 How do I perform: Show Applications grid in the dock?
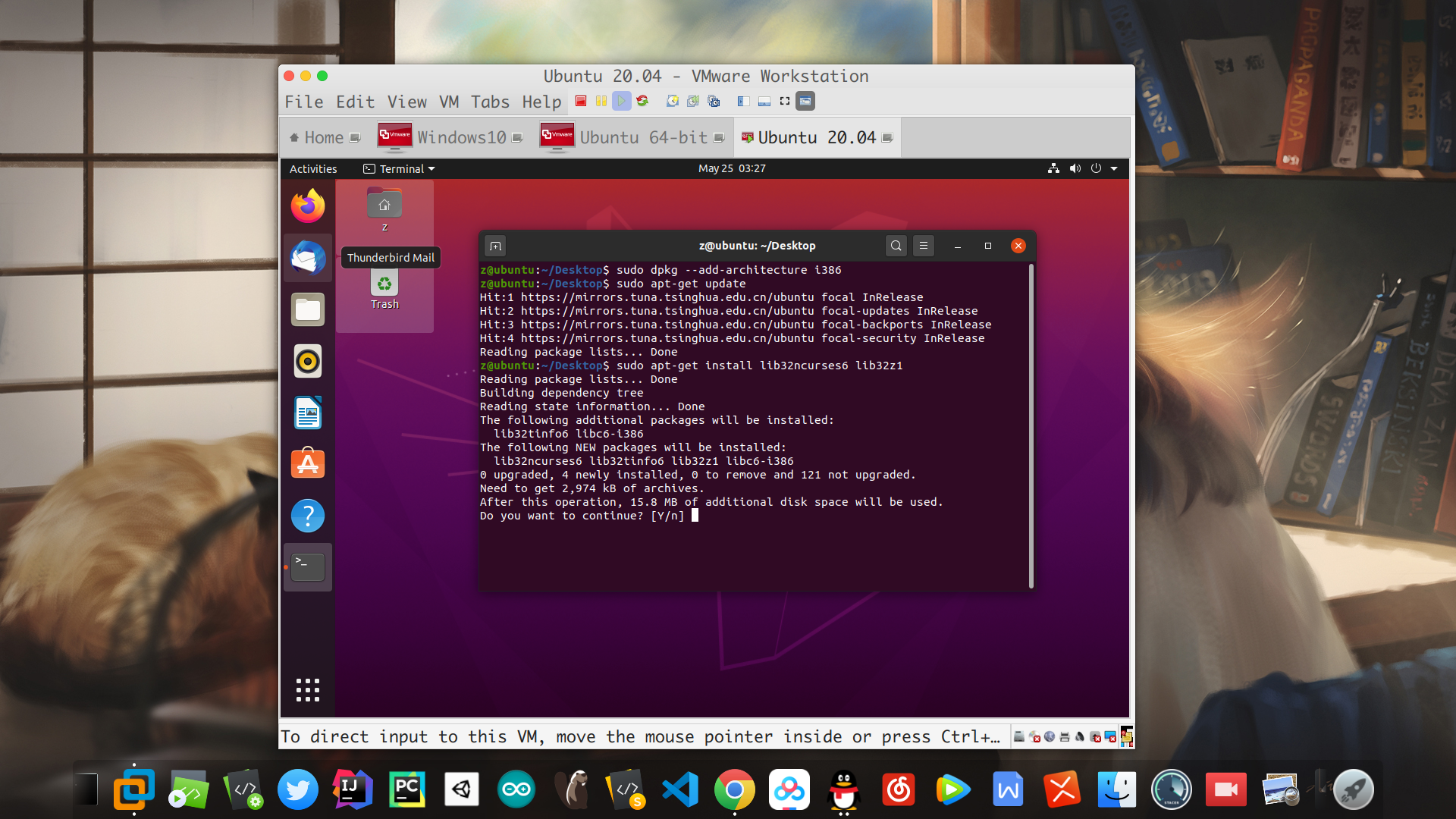point(307,690)
